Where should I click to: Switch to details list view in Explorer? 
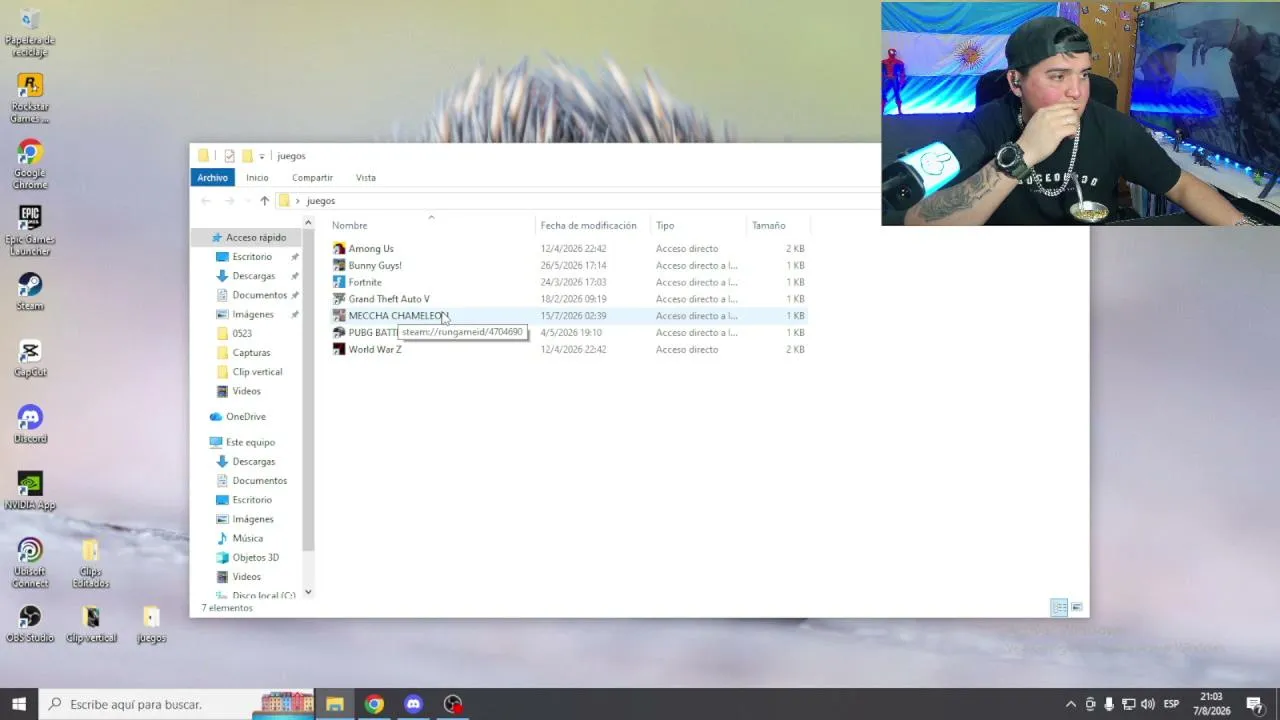click(1059, 607)
